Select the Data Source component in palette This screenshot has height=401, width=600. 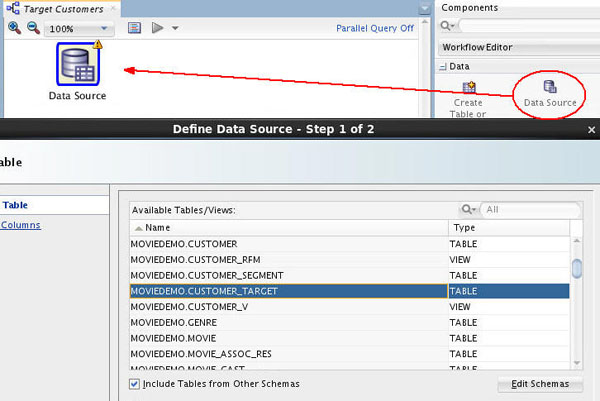click(550, 94)
